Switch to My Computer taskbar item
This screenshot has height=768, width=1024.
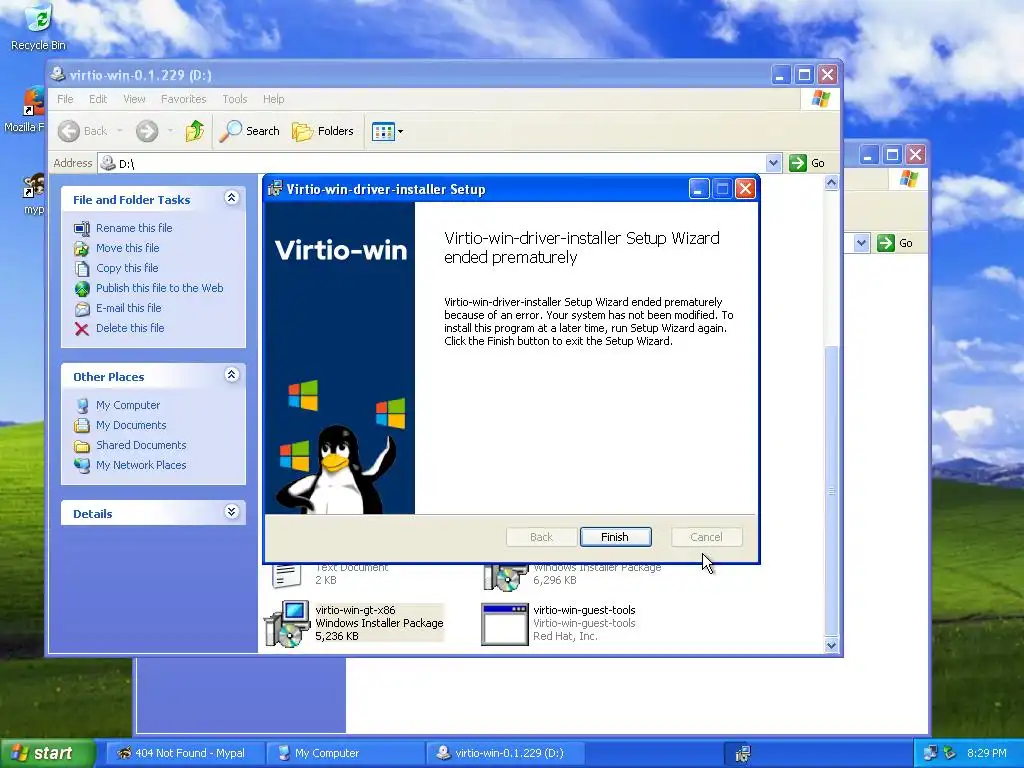(345, 753)
